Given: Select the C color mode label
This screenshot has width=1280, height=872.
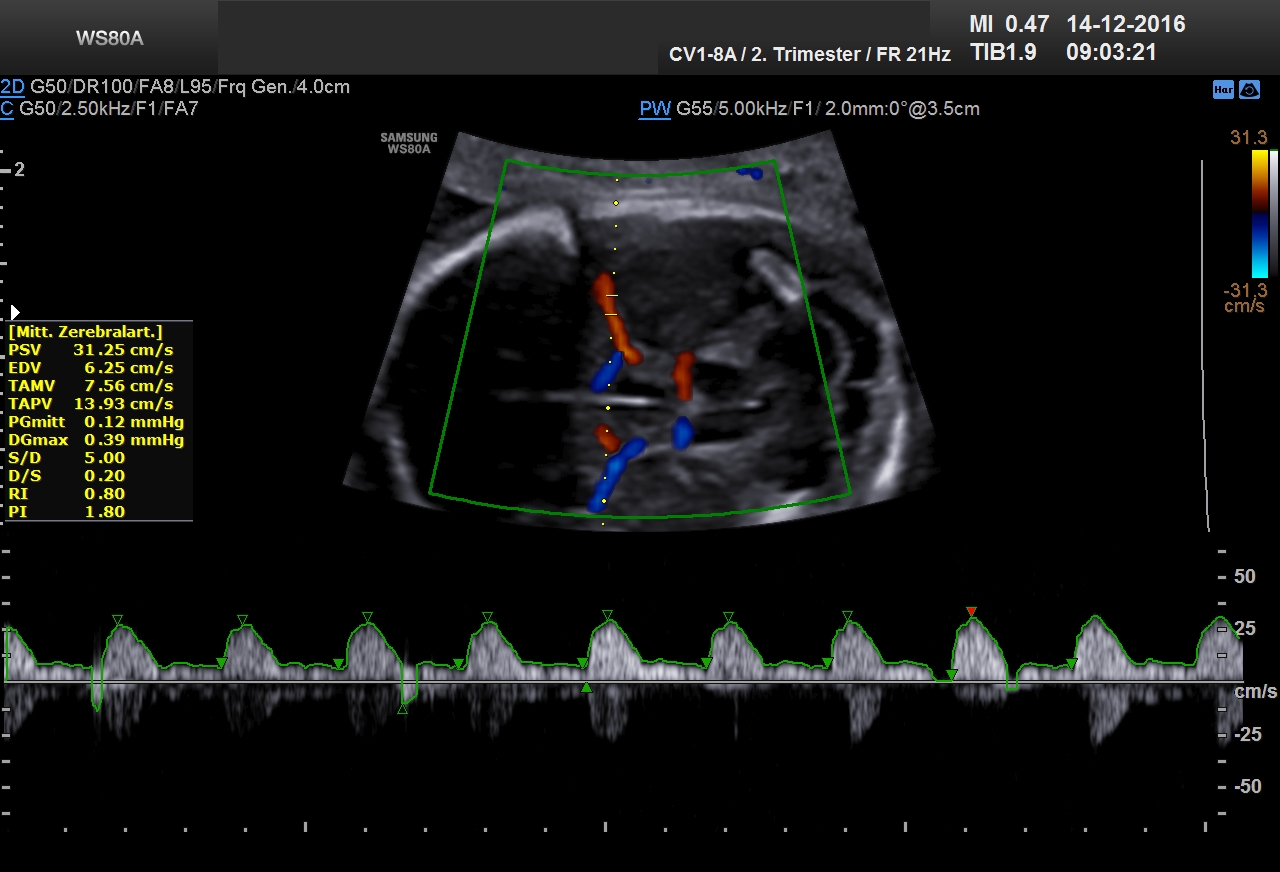Looking at the screenshot, I should coord(7,108).
